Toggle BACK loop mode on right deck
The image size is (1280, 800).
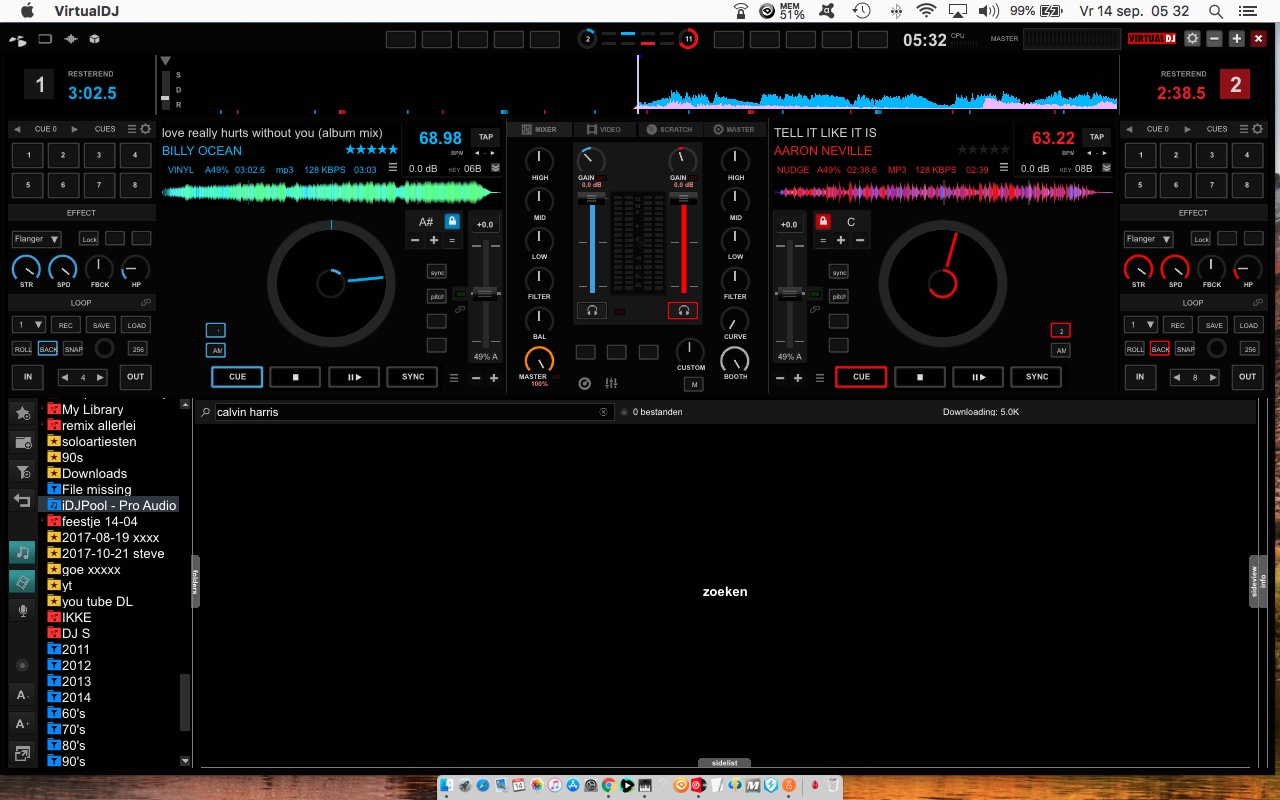point(1160,349)
